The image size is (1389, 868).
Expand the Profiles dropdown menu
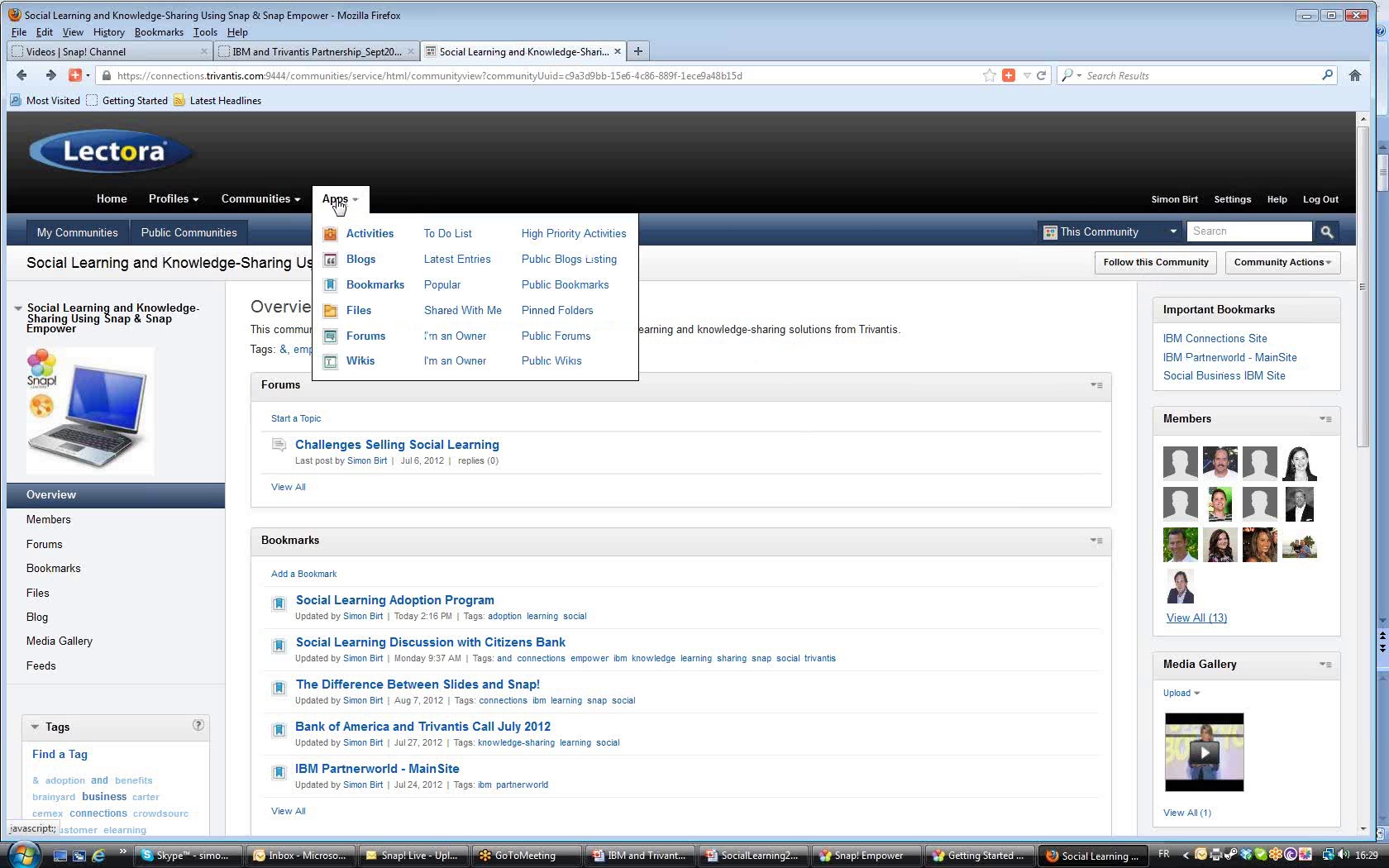tap(174, 199)
